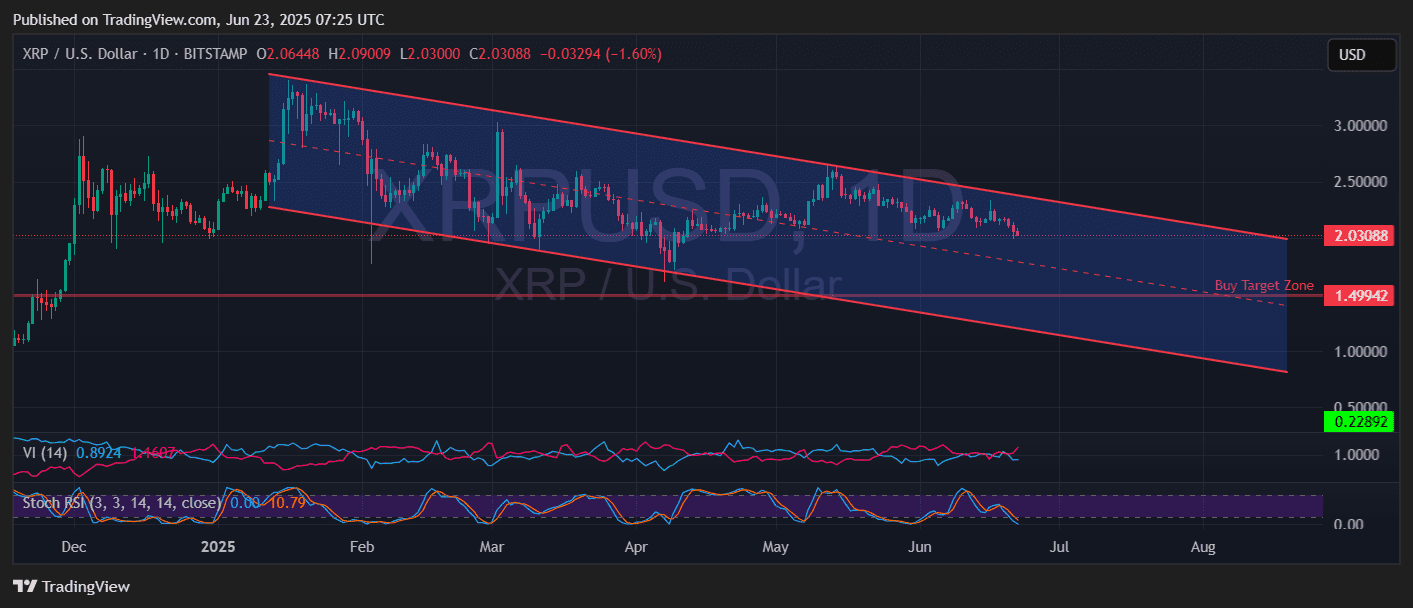Viewport: 1413px width, 608px height.
Task: Select the orange Stoch RSI value 10.79
Action: click(291, 503)
